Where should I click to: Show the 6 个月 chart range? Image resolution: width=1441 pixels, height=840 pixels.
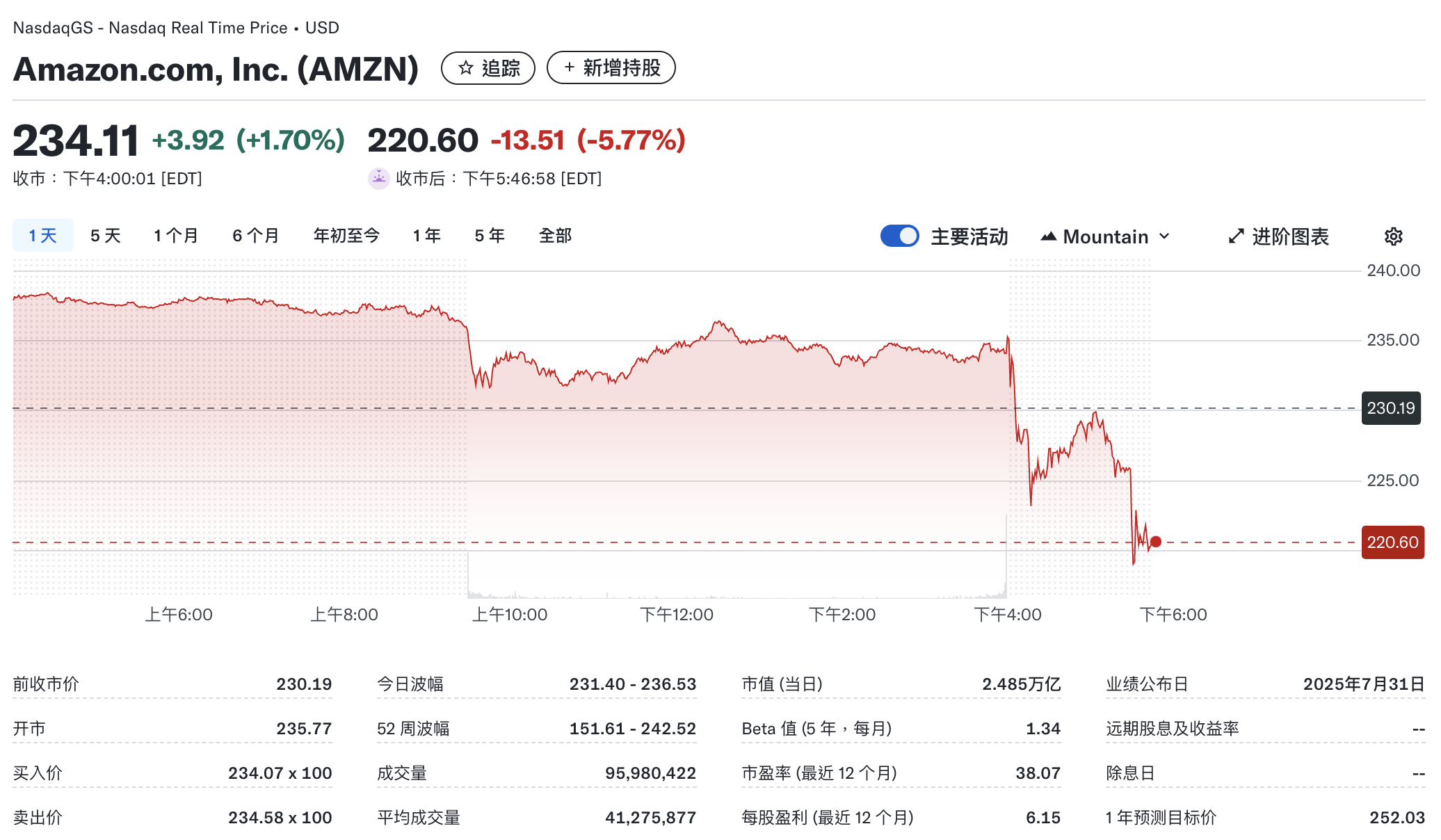coord(256,236)
